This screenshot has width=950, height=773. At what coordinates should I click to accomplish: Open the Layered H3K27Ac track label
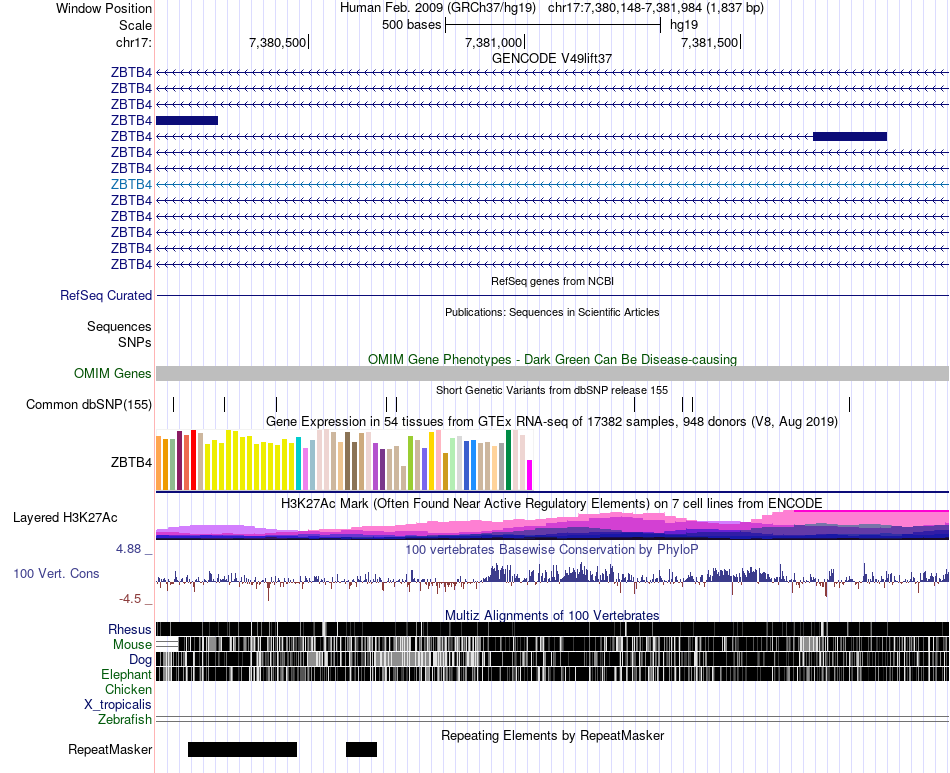point(65,517)
